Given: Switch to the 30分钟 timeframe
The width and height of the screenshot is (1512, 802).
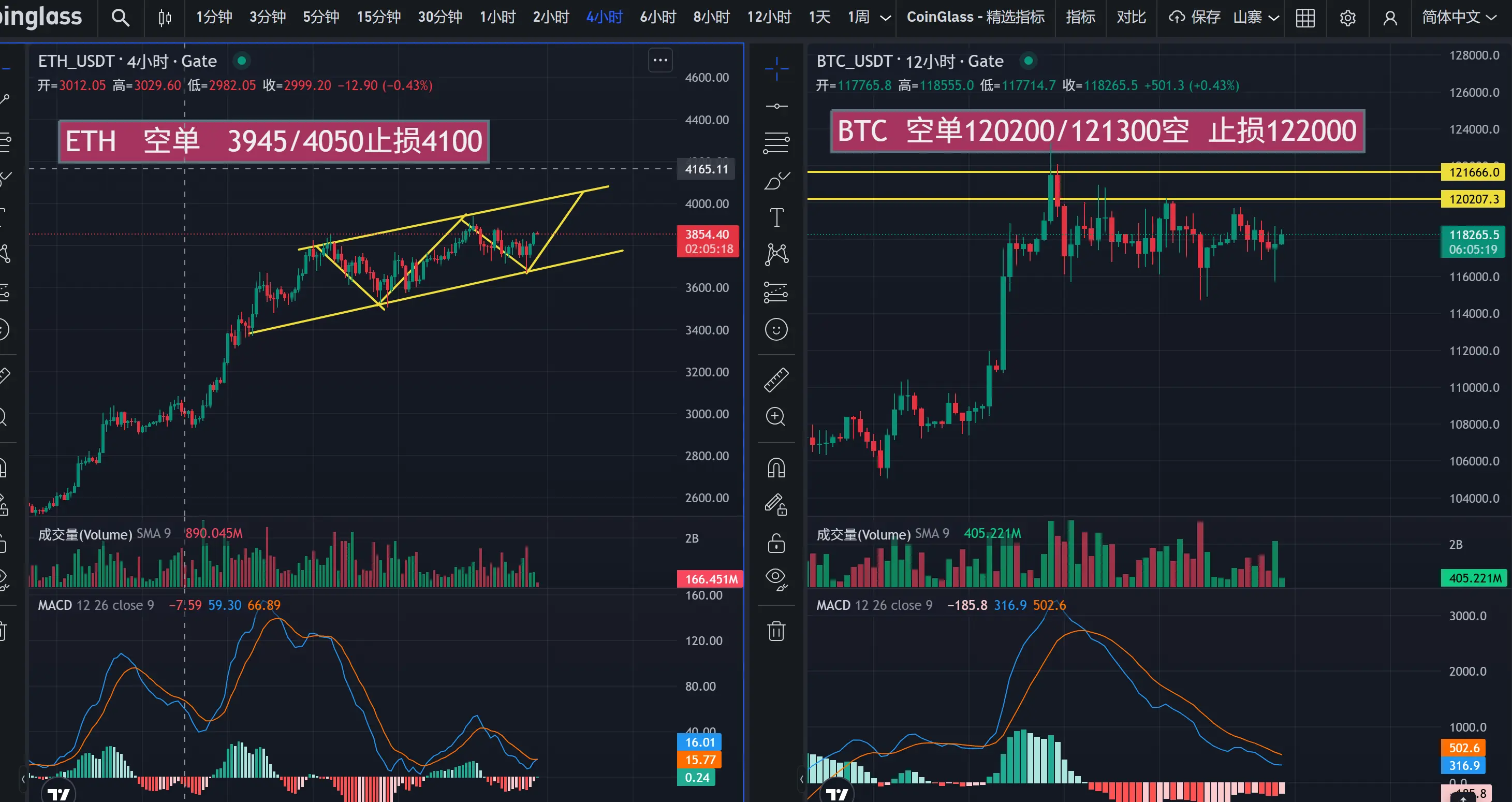Looking at the screenshot, I should pyautogui.click(x=439, y=17).
